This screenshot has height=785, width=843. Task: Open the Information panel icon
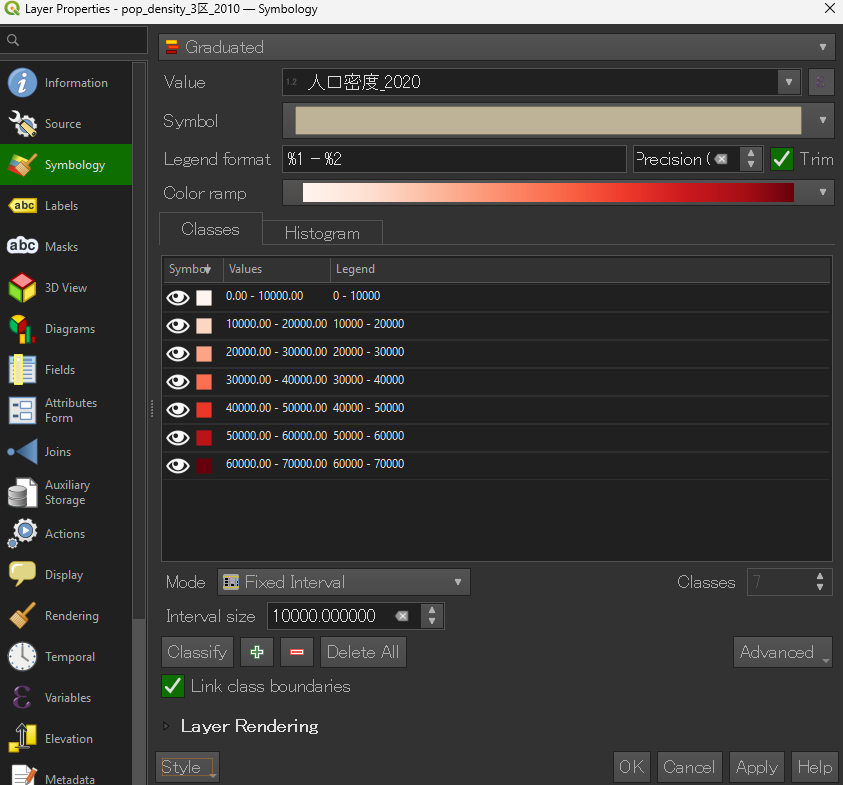[22, 83]
